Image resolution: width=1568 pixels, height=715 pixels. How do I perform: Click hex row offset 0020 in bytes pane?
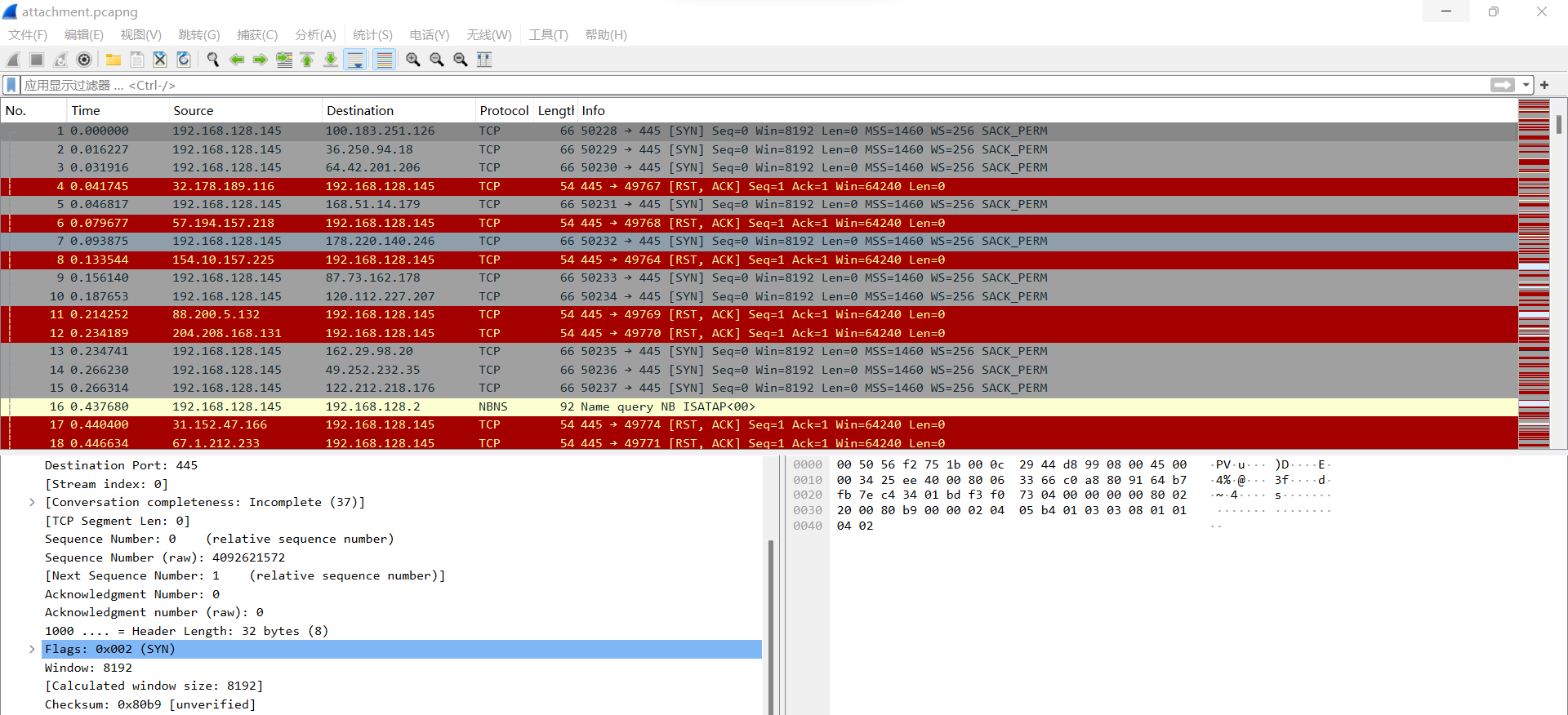point(808,495)
